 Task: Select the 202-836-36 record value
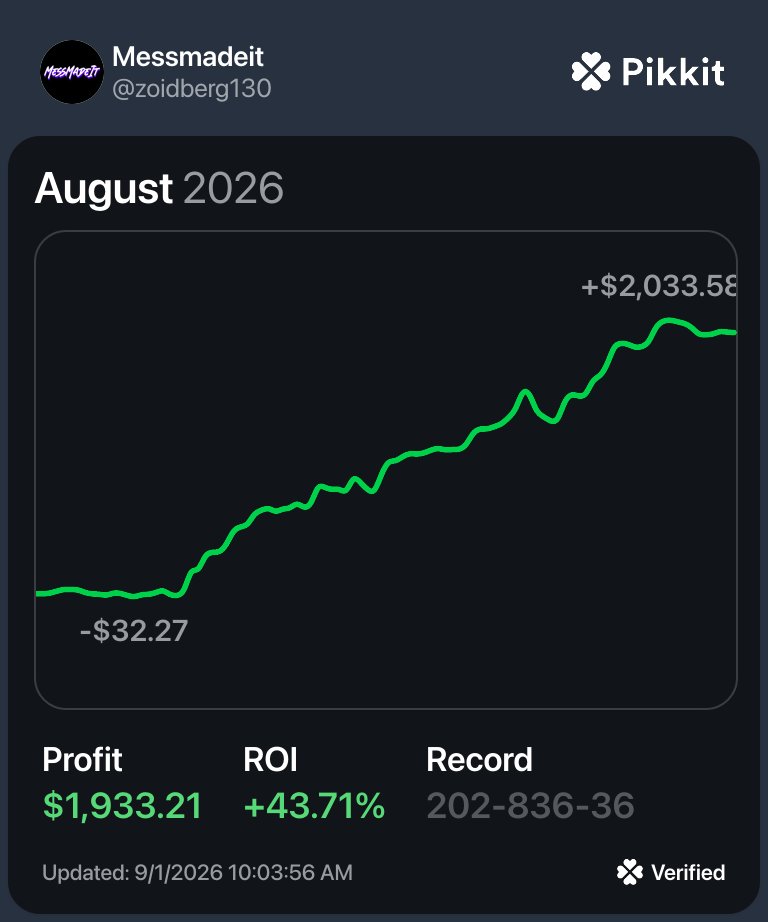(x=530, y=806)
